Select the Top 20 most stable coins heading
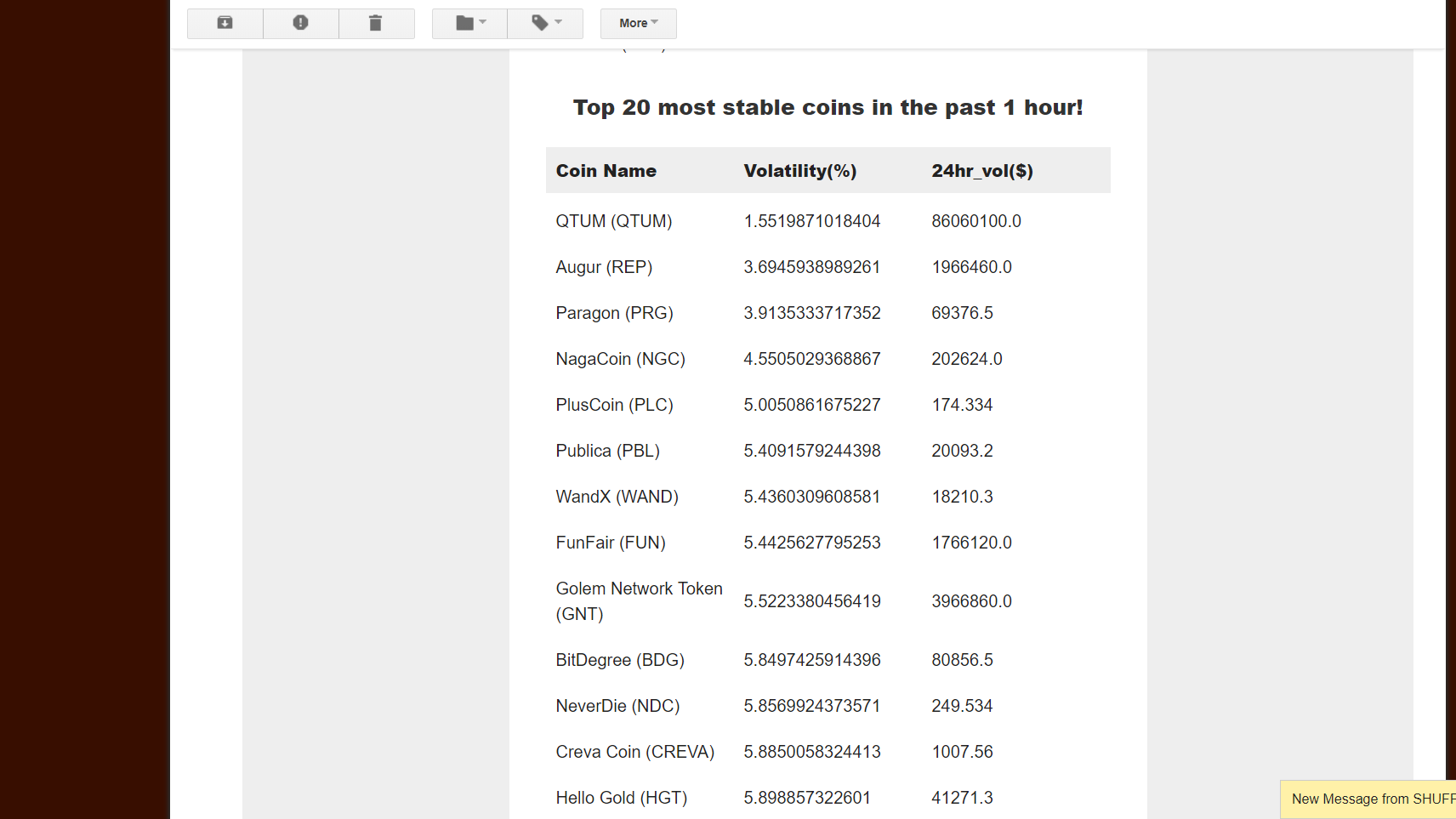The width and height of the screenshot is (1456, 819). tap(828, 108)
